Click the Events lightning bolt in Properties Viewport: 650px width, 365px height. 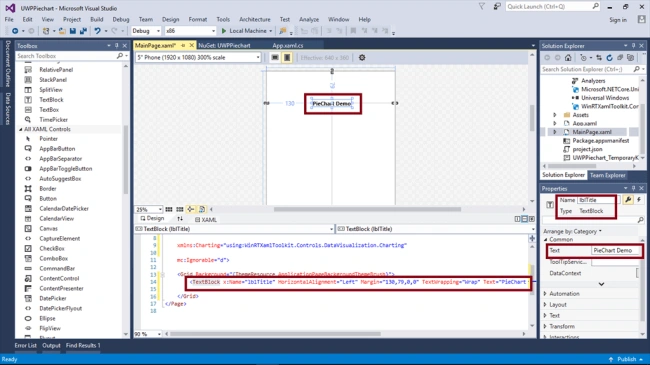(639, 200)
